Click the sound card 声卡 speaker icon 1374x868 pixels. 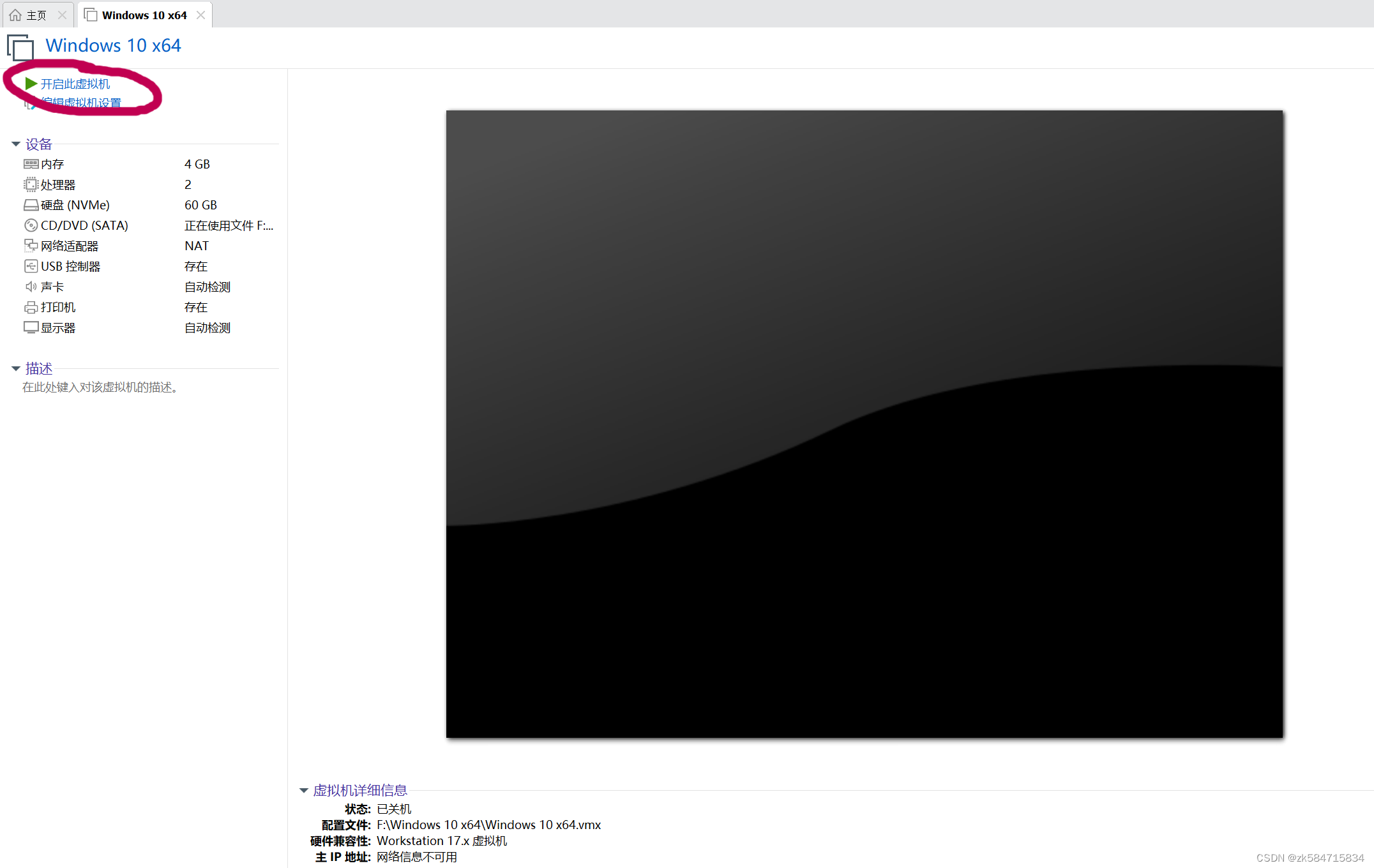click(x=31, y=287)
